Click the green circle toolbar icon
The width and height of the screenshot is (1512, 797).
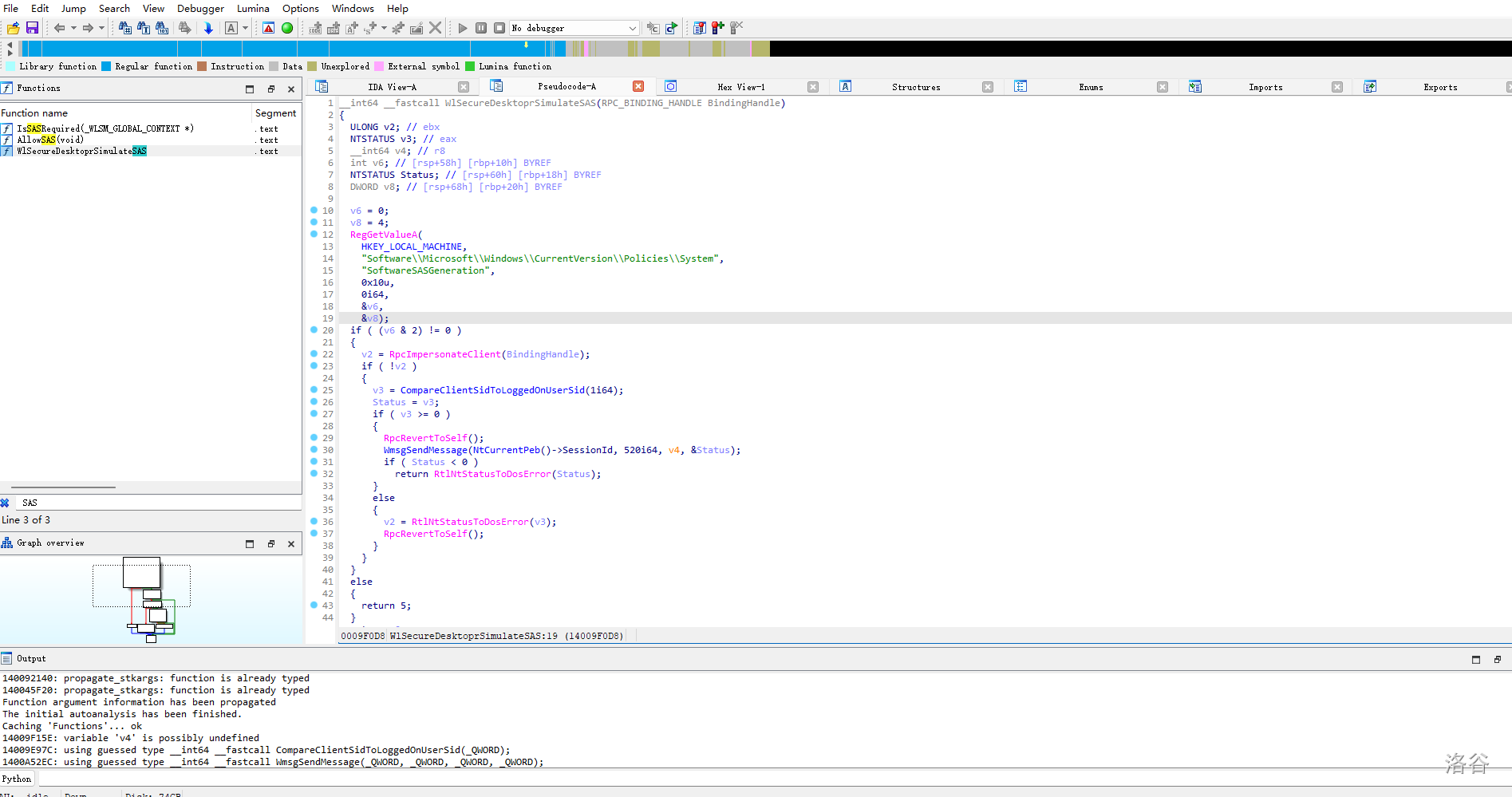coord(287,28)
